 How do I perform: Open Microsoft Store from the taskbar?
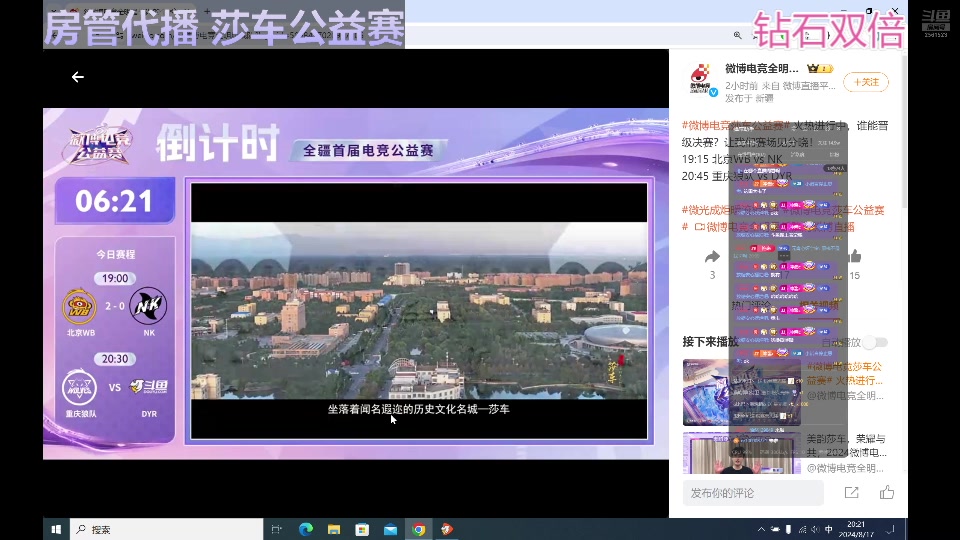pos(362,530)
